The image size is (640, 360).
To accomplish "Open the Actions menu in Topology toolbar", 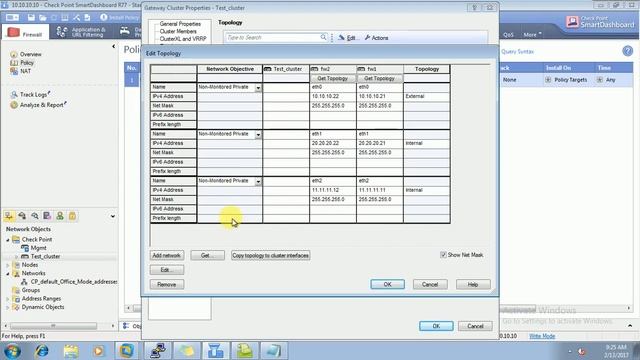I will 376,38.
